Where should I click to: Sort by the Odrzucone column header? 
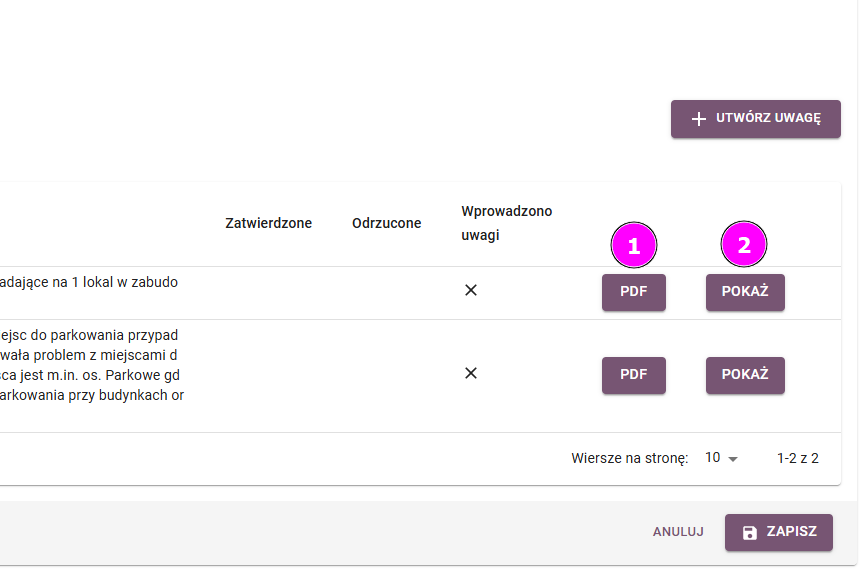pos(386,223)
